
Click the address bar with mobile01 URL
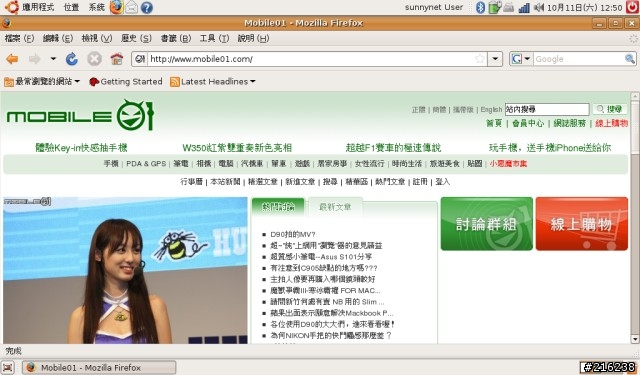pyautogui.click(x=310, y=59)
